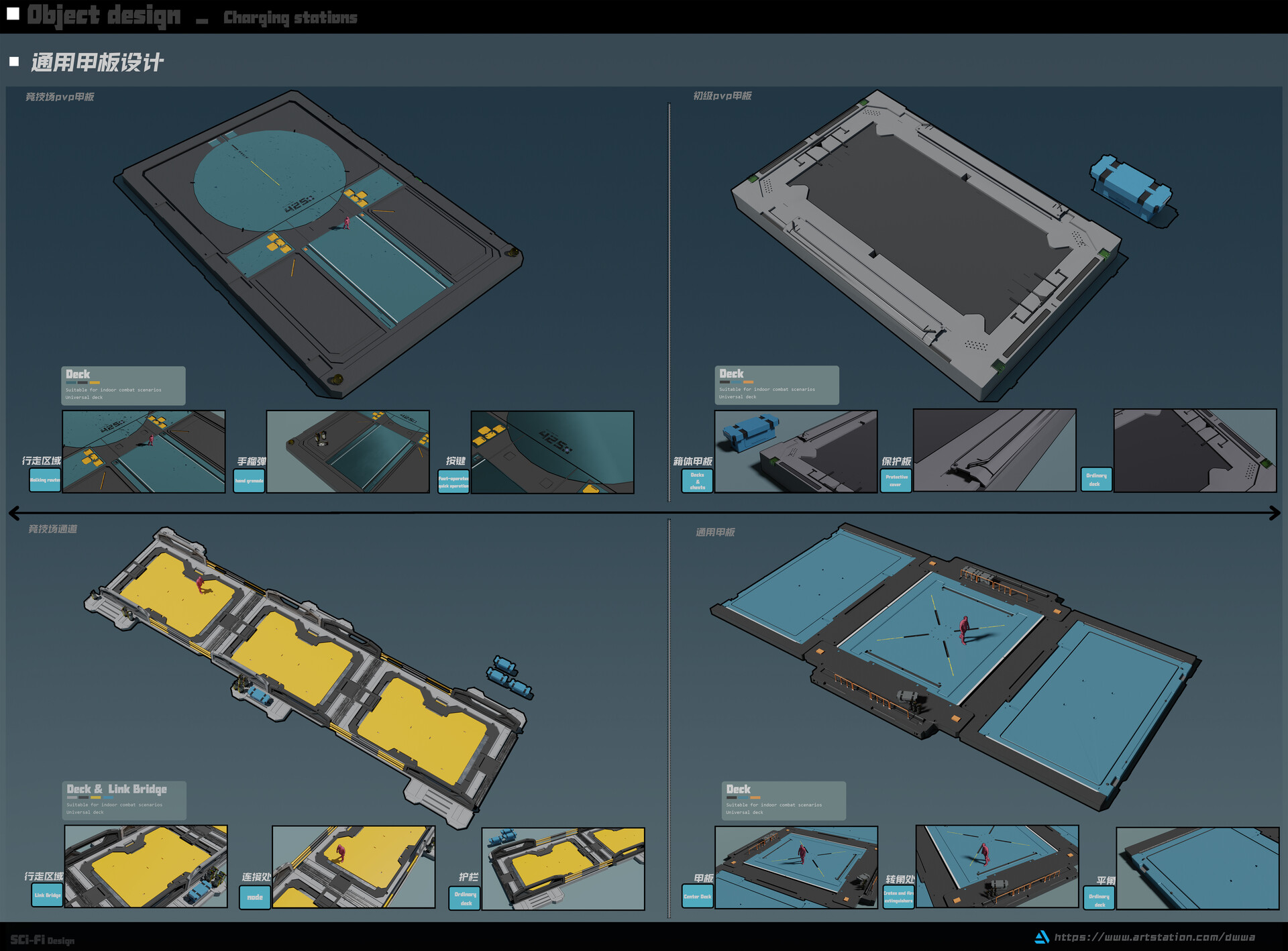Select the 'hand grenade' cyan badge
The width and height of the screenshot is (1288, 951).
[249, 479]
